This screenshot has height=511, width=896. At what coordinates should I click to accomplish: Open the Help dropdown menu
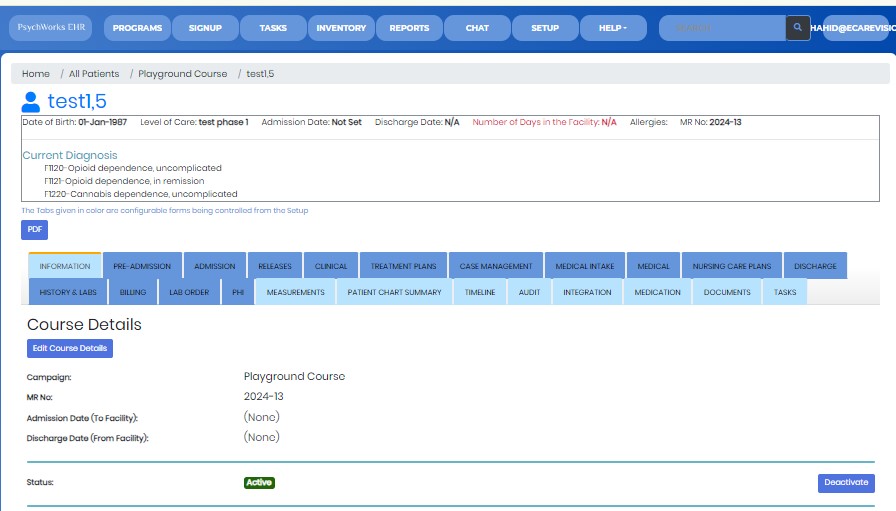point(612,28)
